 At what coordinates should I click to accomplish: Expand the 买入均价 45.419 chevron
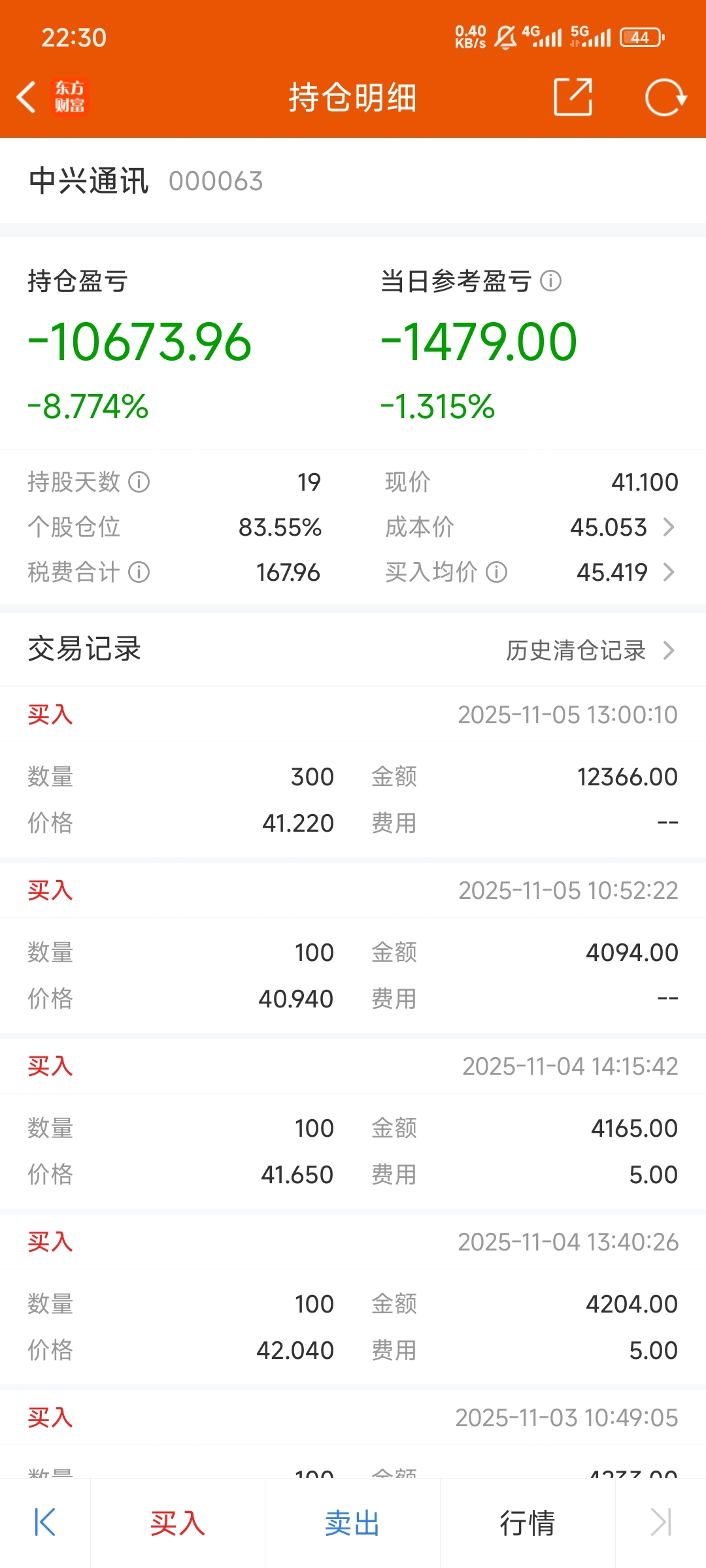point(668,572)
